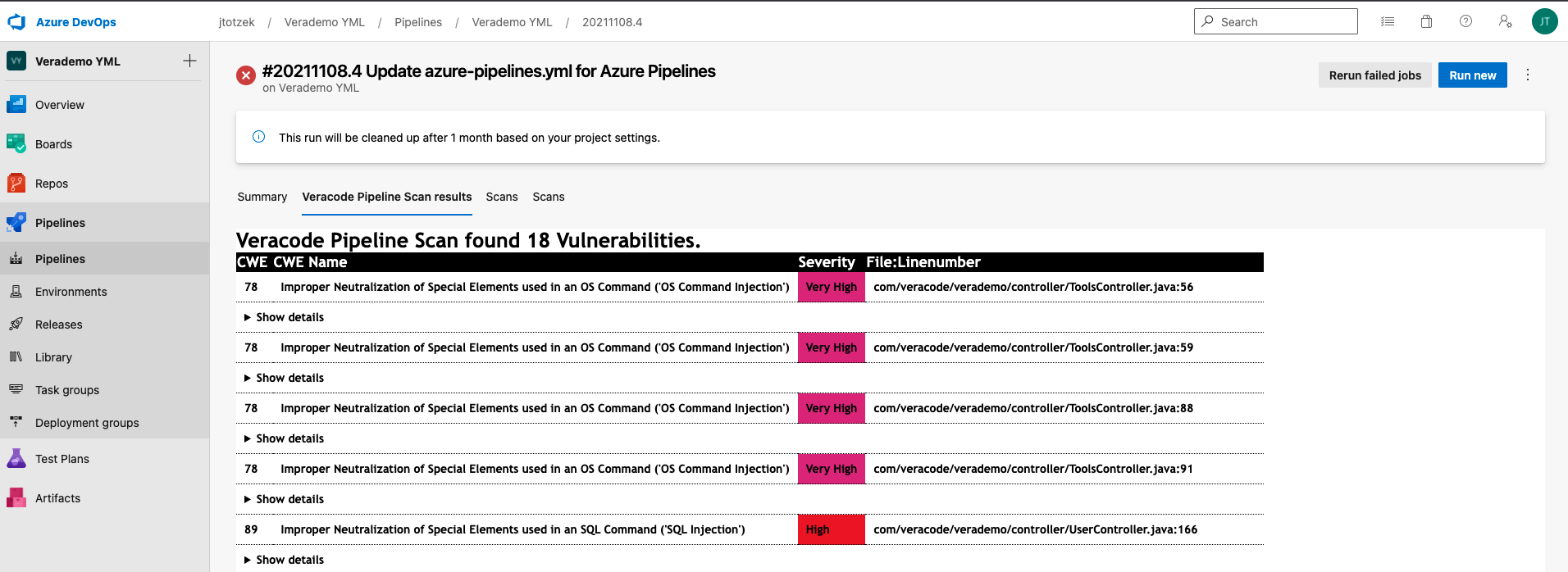
Task: Select the Test Plans flask icon
Action: pos(16,459)
